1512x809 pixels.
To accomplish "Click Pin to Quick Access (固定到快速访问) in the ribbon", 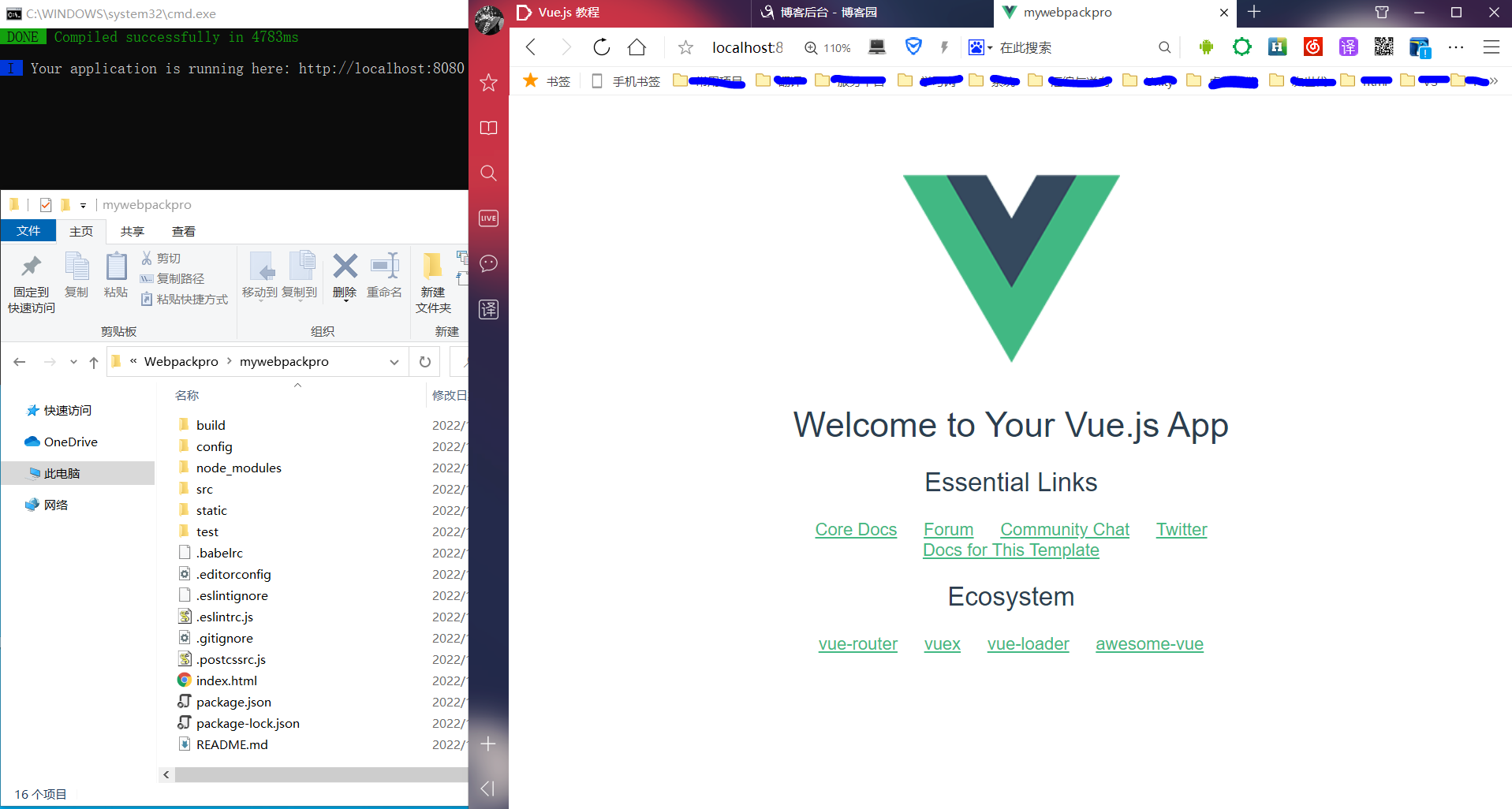I will pos(32,284).
